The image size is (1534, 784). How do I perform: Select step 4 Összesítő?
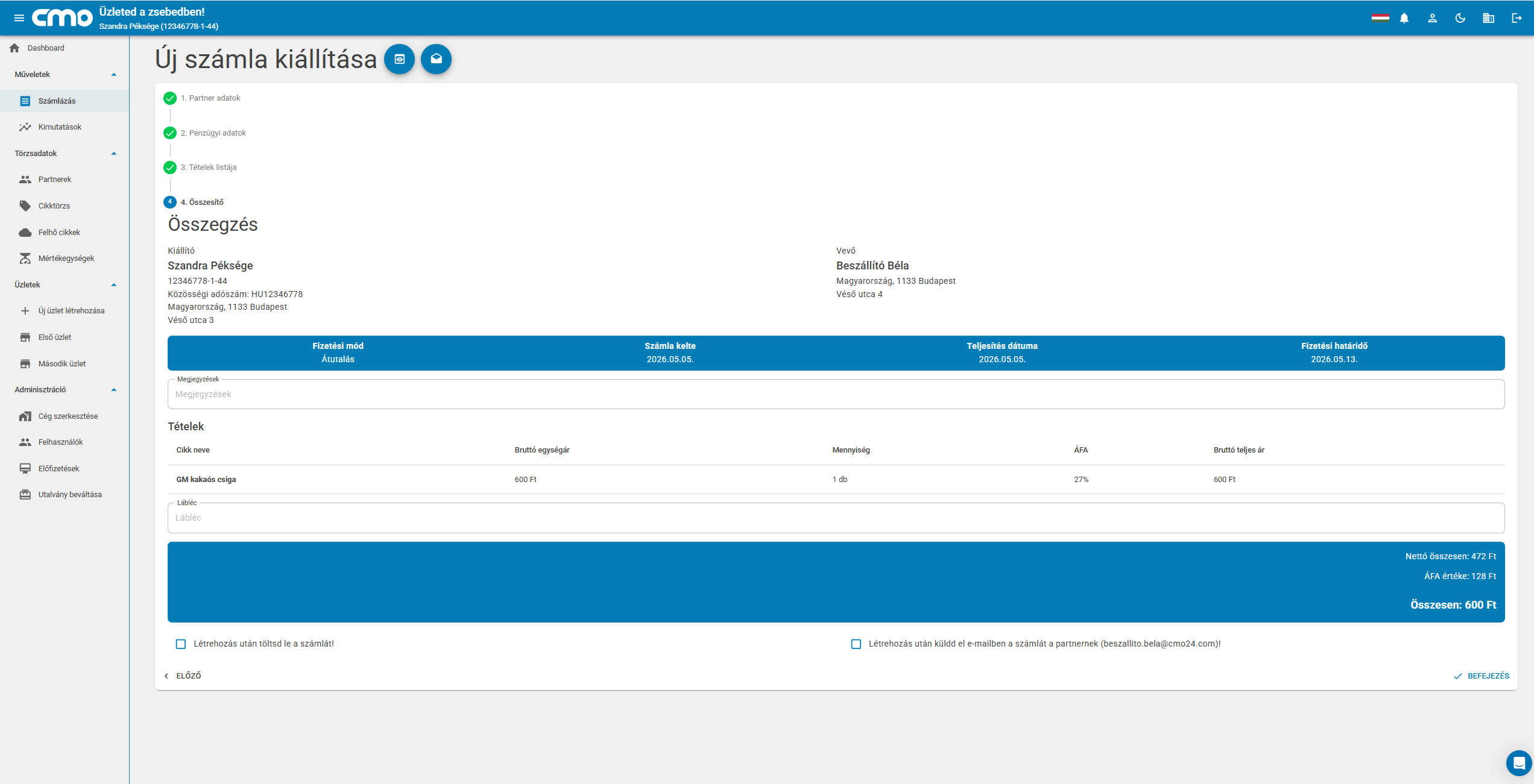[x=194, y=202]
